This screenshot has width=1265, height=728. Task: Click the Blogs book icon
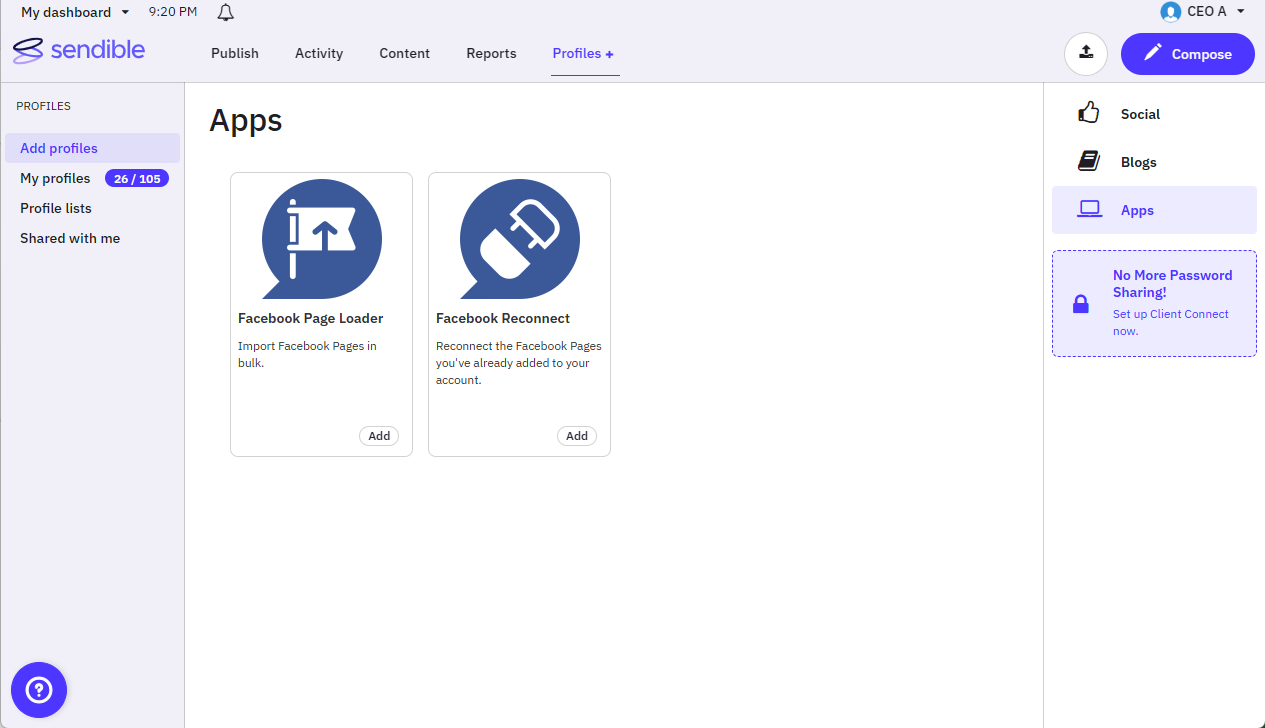pyautogui.click(x=1089, y=161)
